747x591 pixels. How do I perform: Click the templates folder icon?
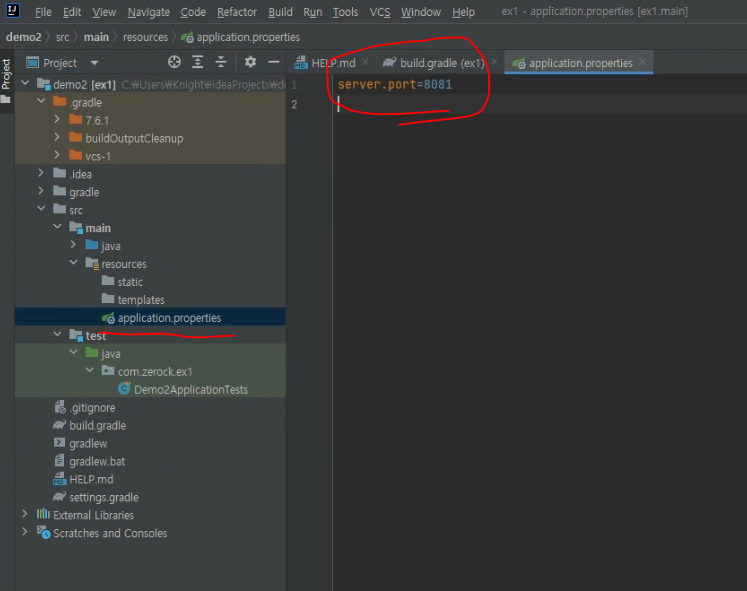[108, 299]
